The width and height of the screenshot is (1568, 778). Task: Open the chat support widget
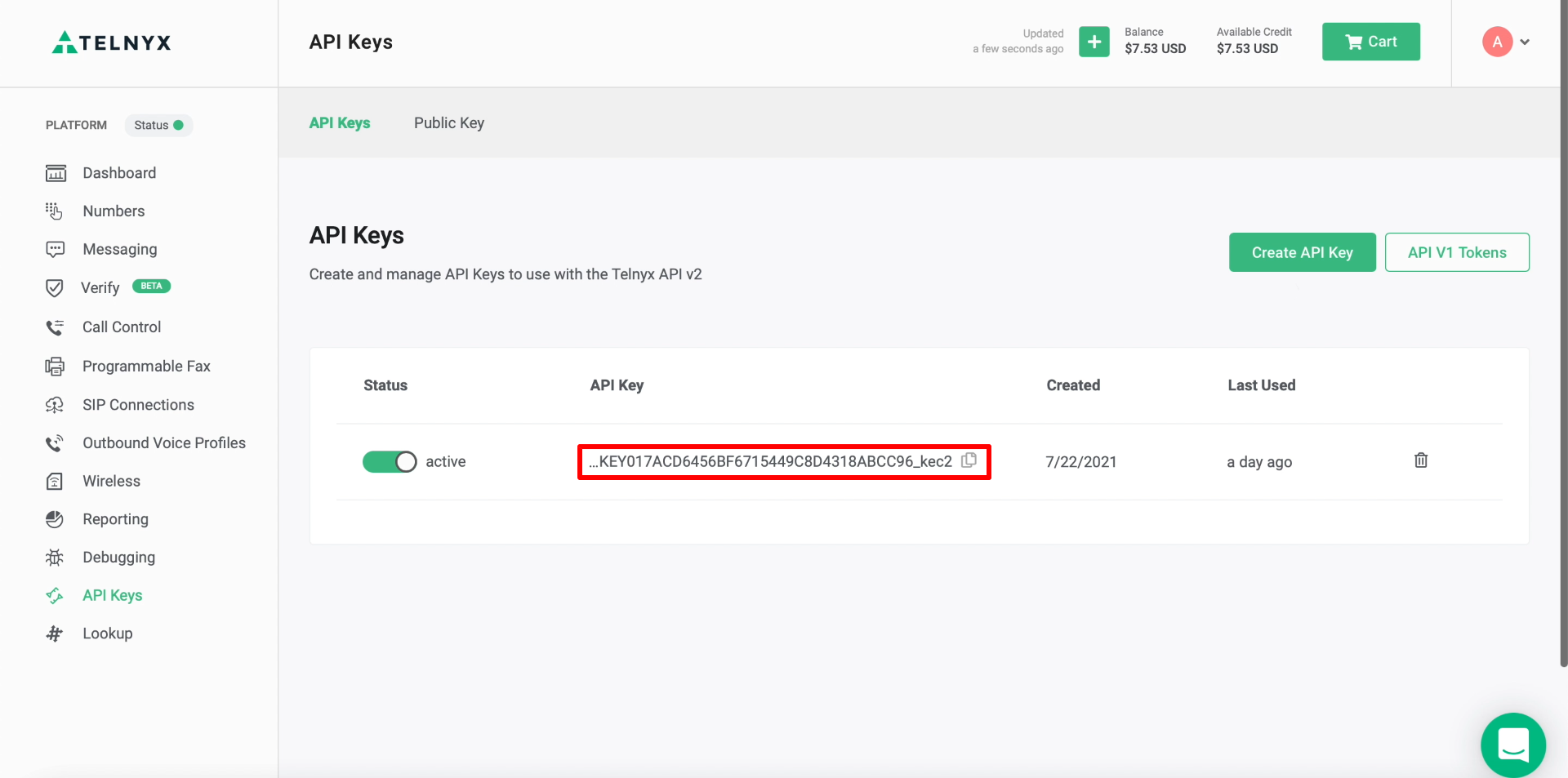pyautogui.click(x=1513, y=745)
